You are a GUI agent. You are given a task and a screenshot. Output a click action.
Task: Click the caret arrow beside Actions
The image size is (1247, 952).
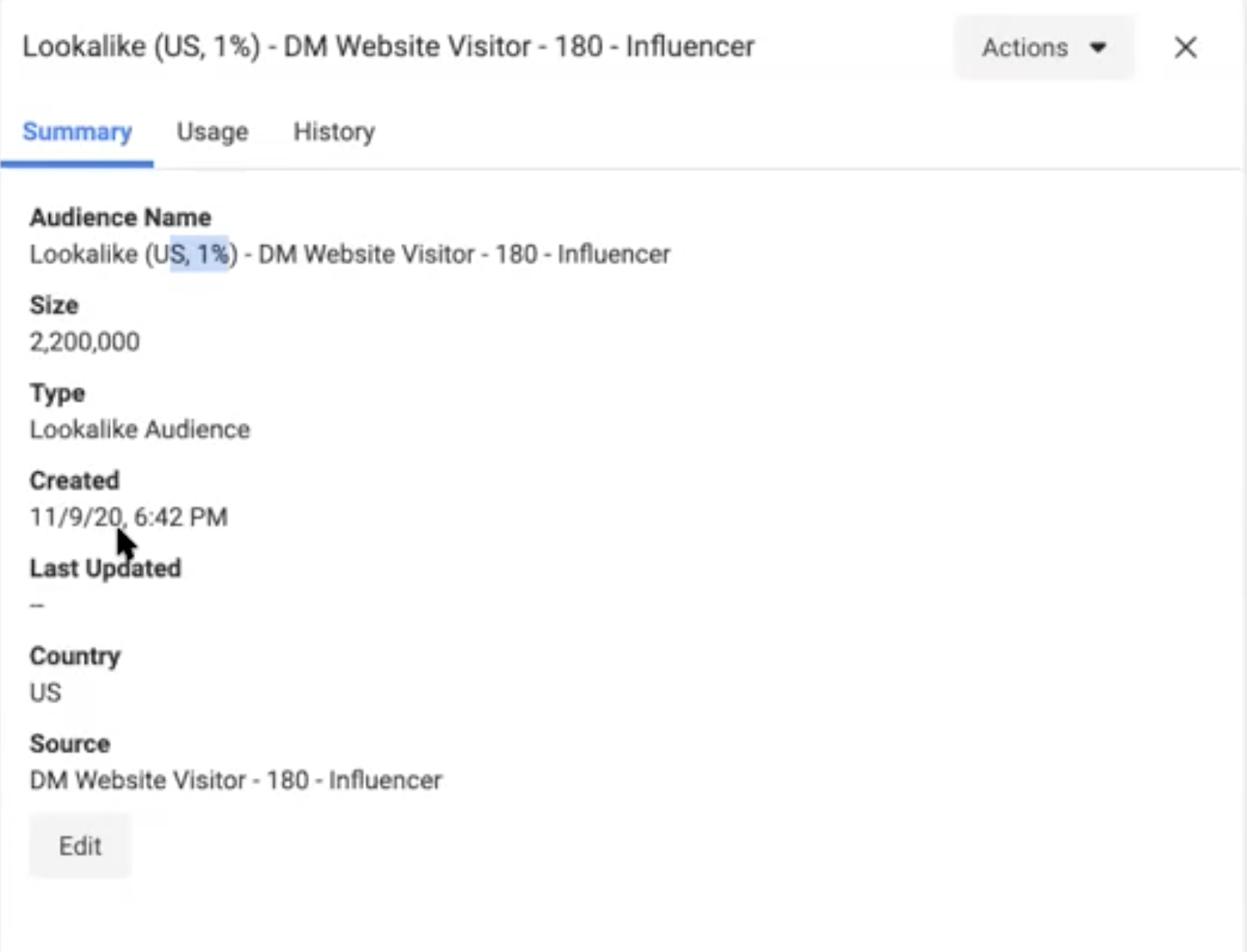click(1099, 48)
